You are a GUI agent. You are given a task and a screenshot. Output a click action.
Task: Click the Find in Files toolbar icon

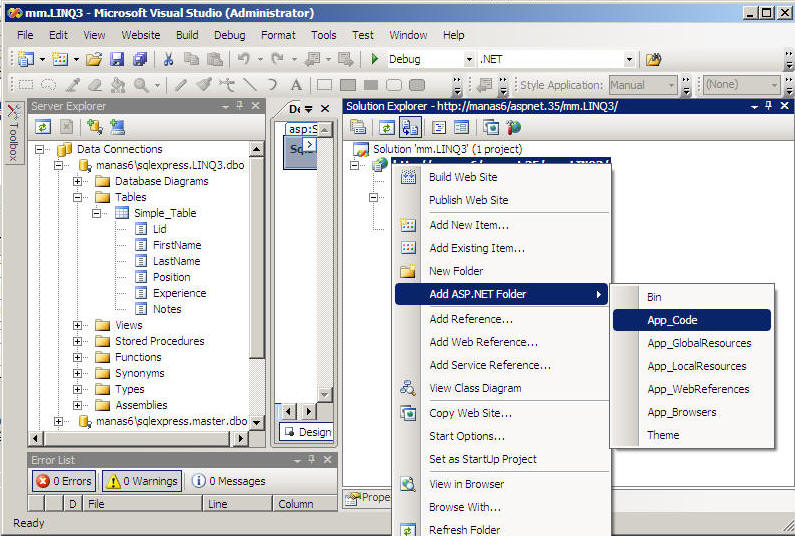point(653,59)
